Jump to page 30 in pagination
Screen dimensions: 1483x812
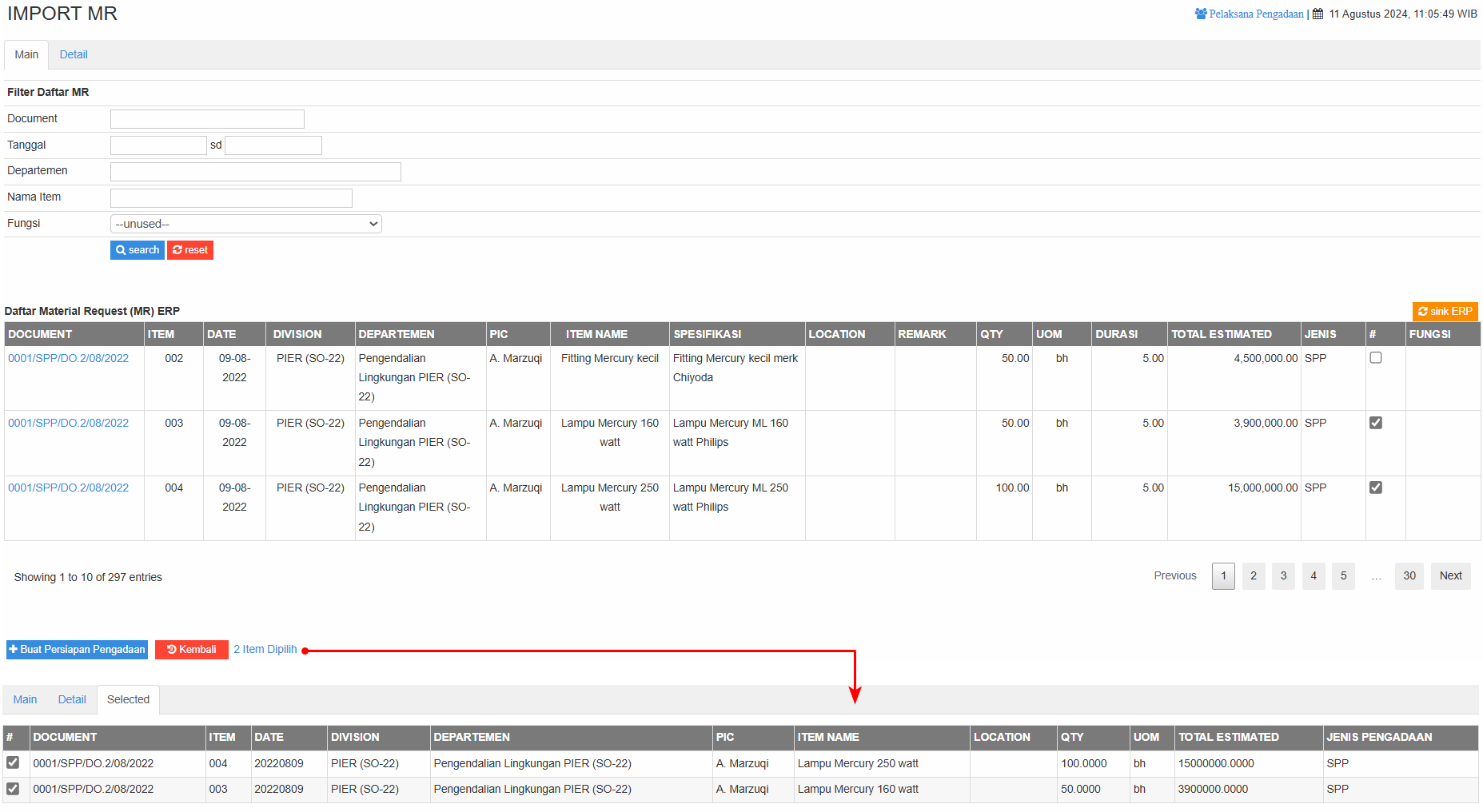1409,576
